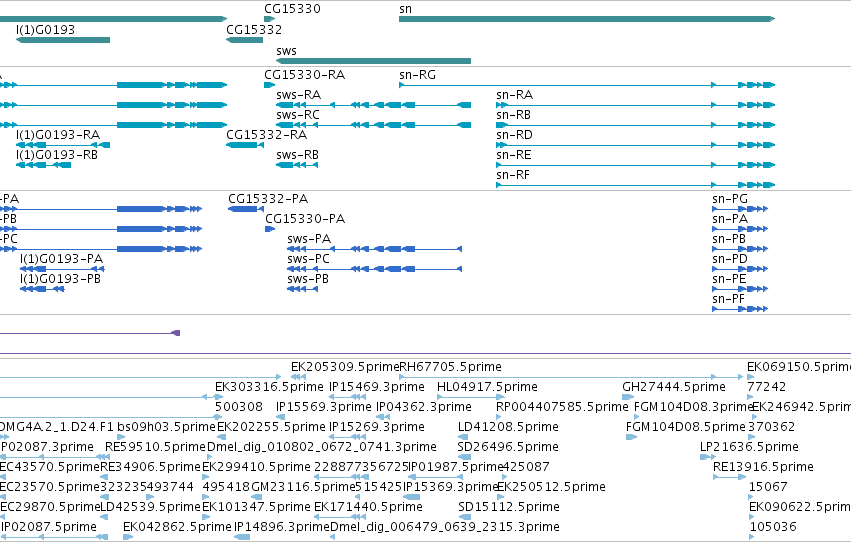Select the CG15330-PA protein label

(305, 219)
